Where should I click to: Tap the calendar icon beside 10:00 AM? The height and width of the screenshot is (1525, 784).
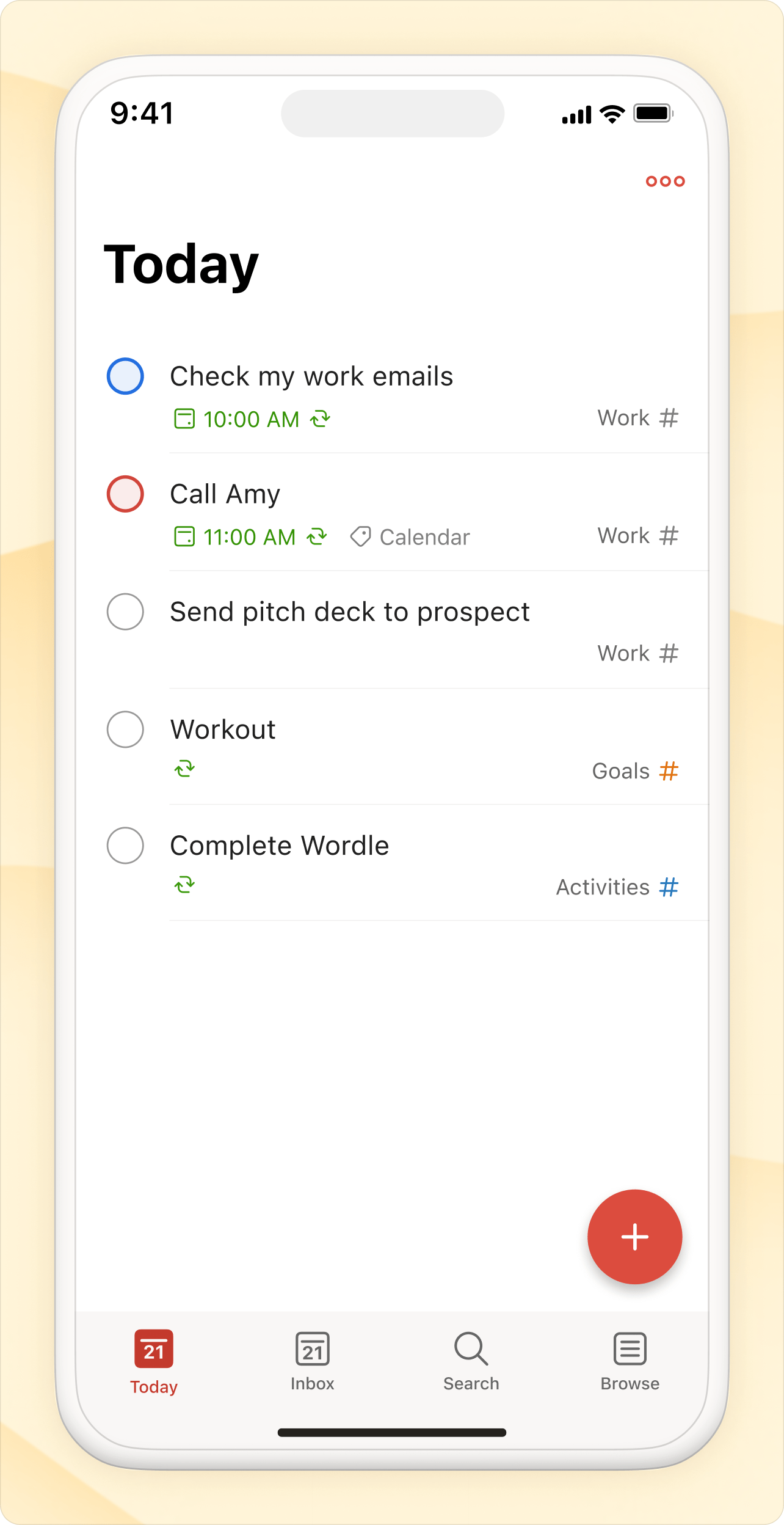184,419
